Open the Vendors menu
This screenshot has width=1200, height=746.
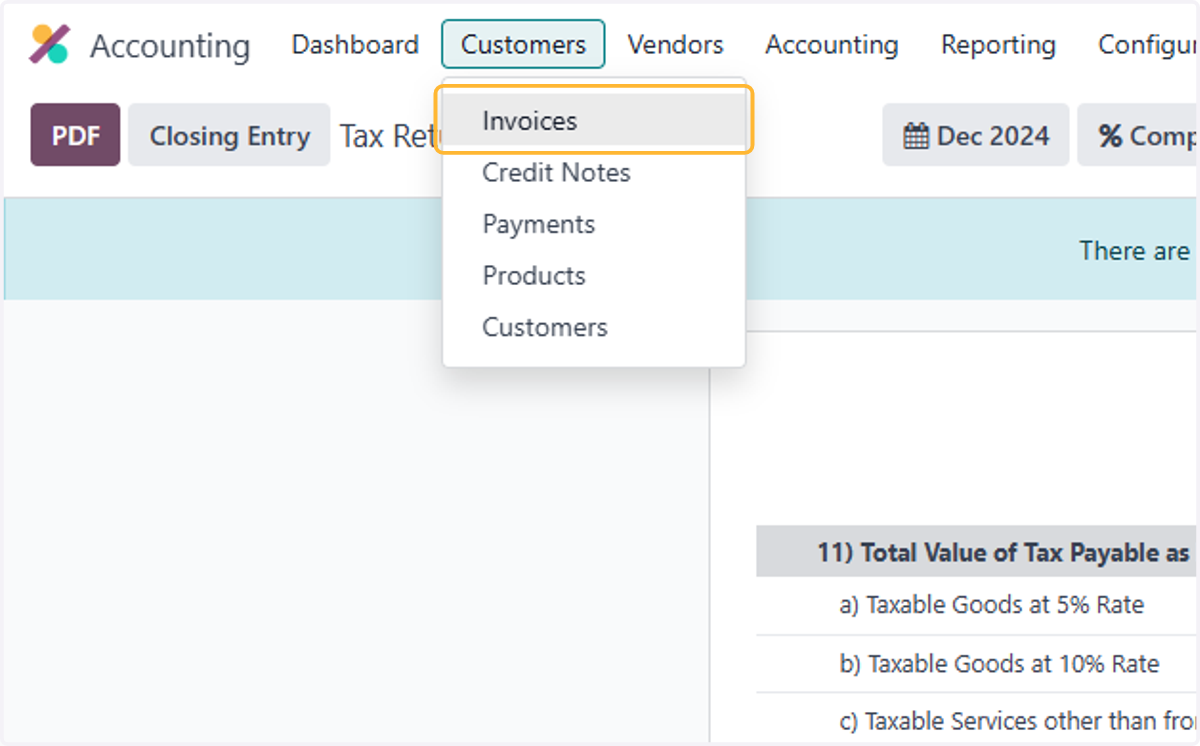675,45
